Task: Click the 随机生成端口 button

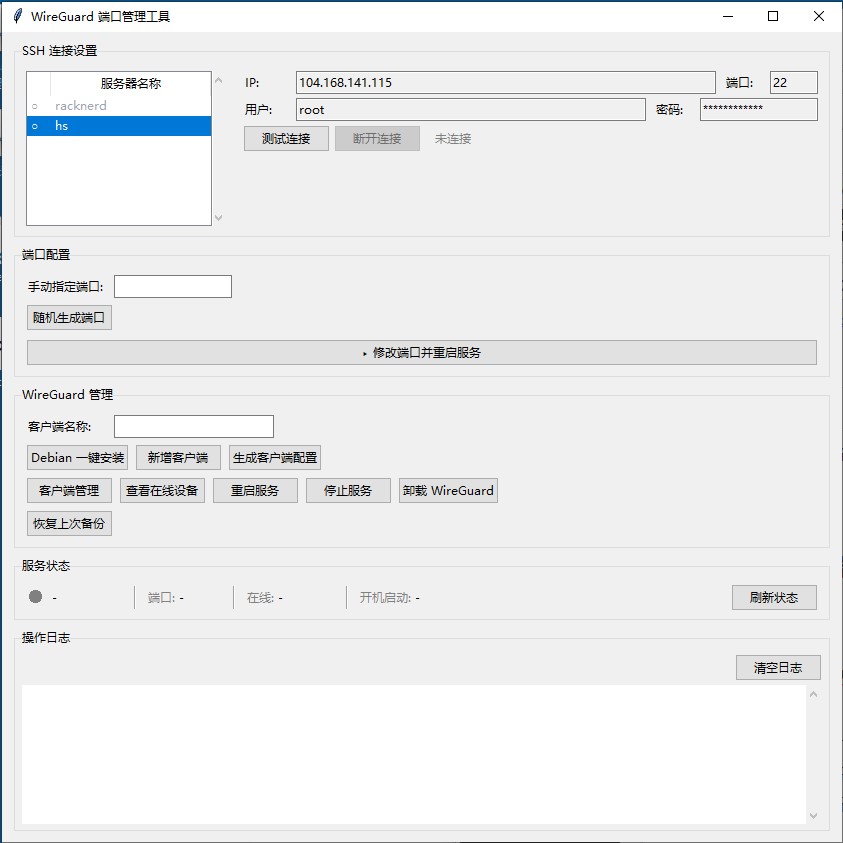Action: [69, 318]
